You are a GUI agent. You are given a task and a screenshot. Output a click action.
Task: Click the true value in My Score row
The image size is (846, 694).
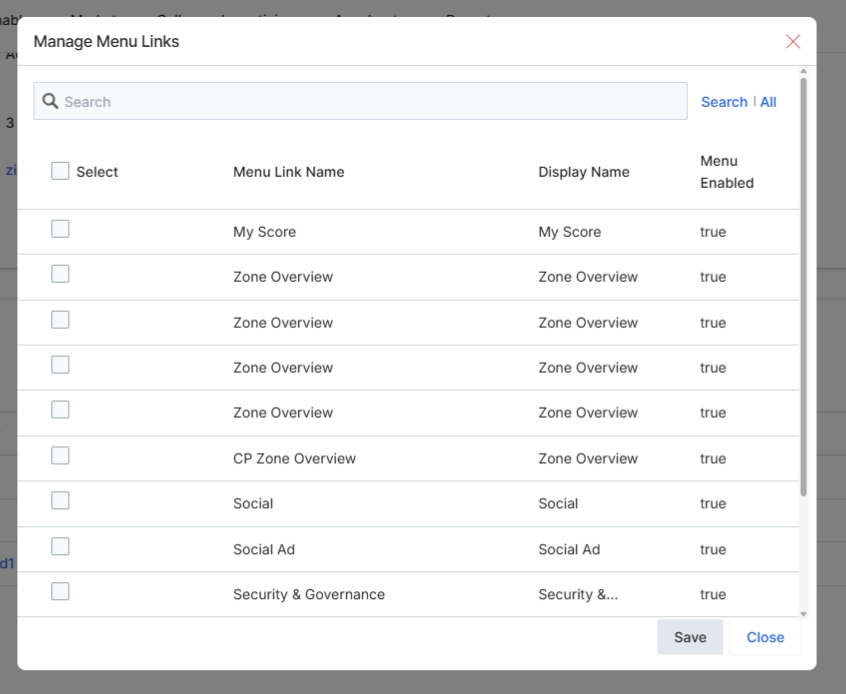click(713, 232)
